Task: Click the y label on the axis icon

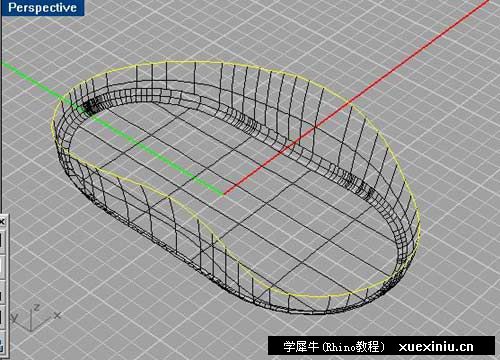Action: (x=14, y=317)
